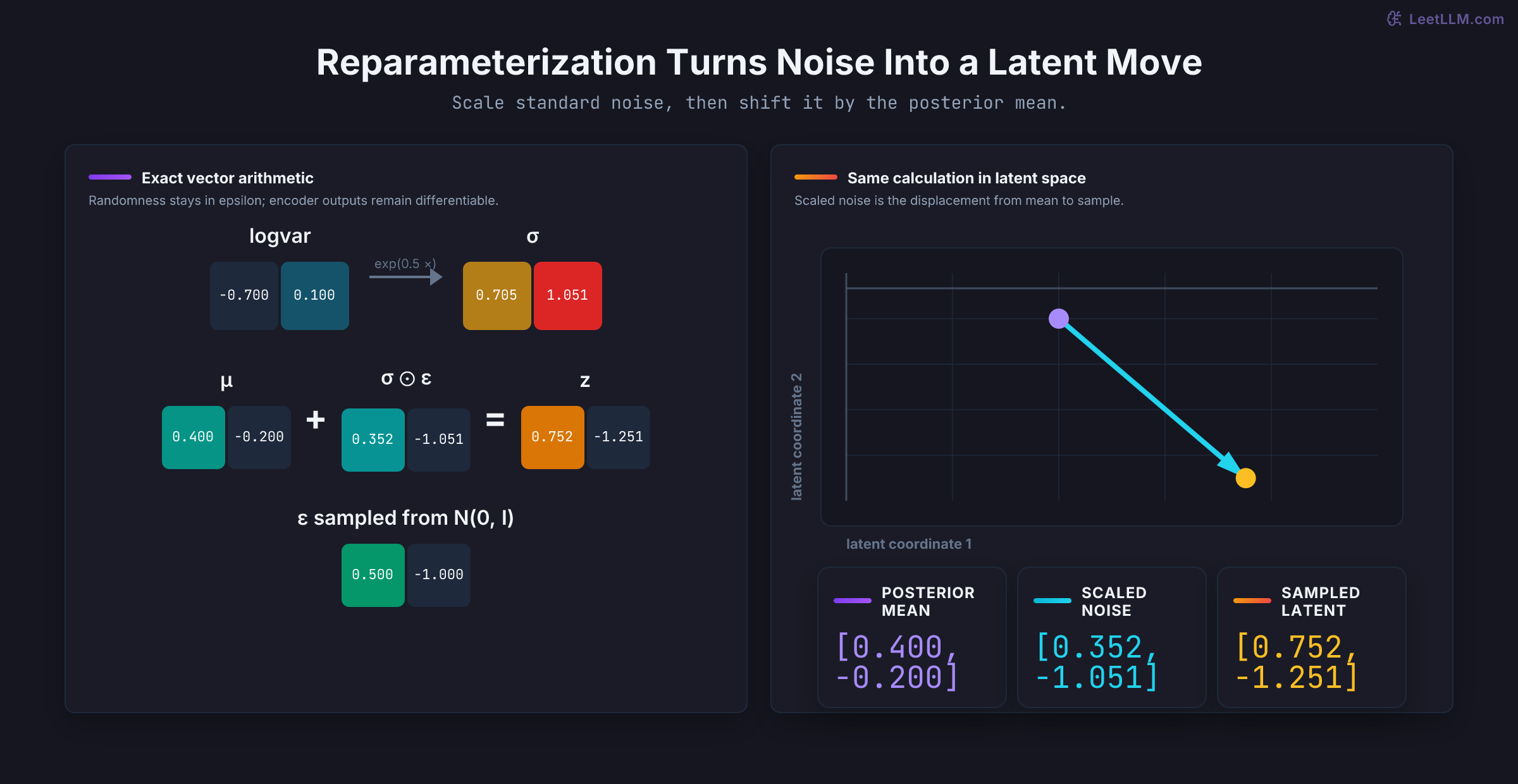Click the Sampled Latent legend card

[x=1311, y=637]
